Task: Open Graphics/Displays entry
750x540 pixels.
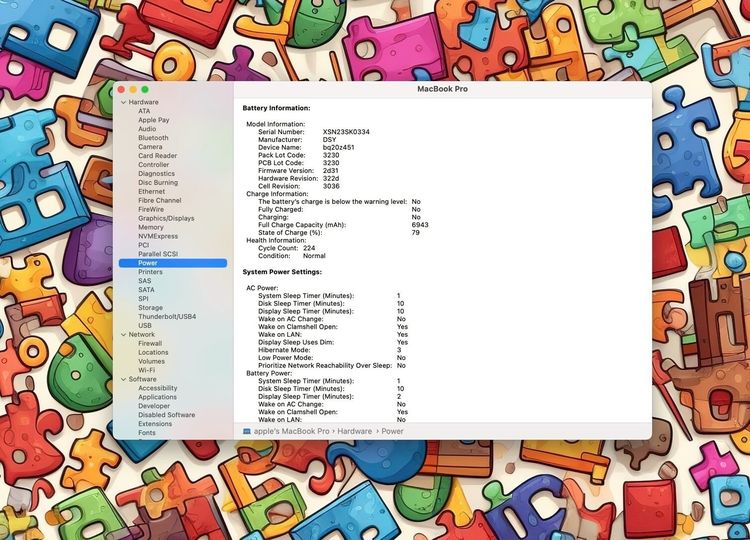Action: click(x=166, y=218)
